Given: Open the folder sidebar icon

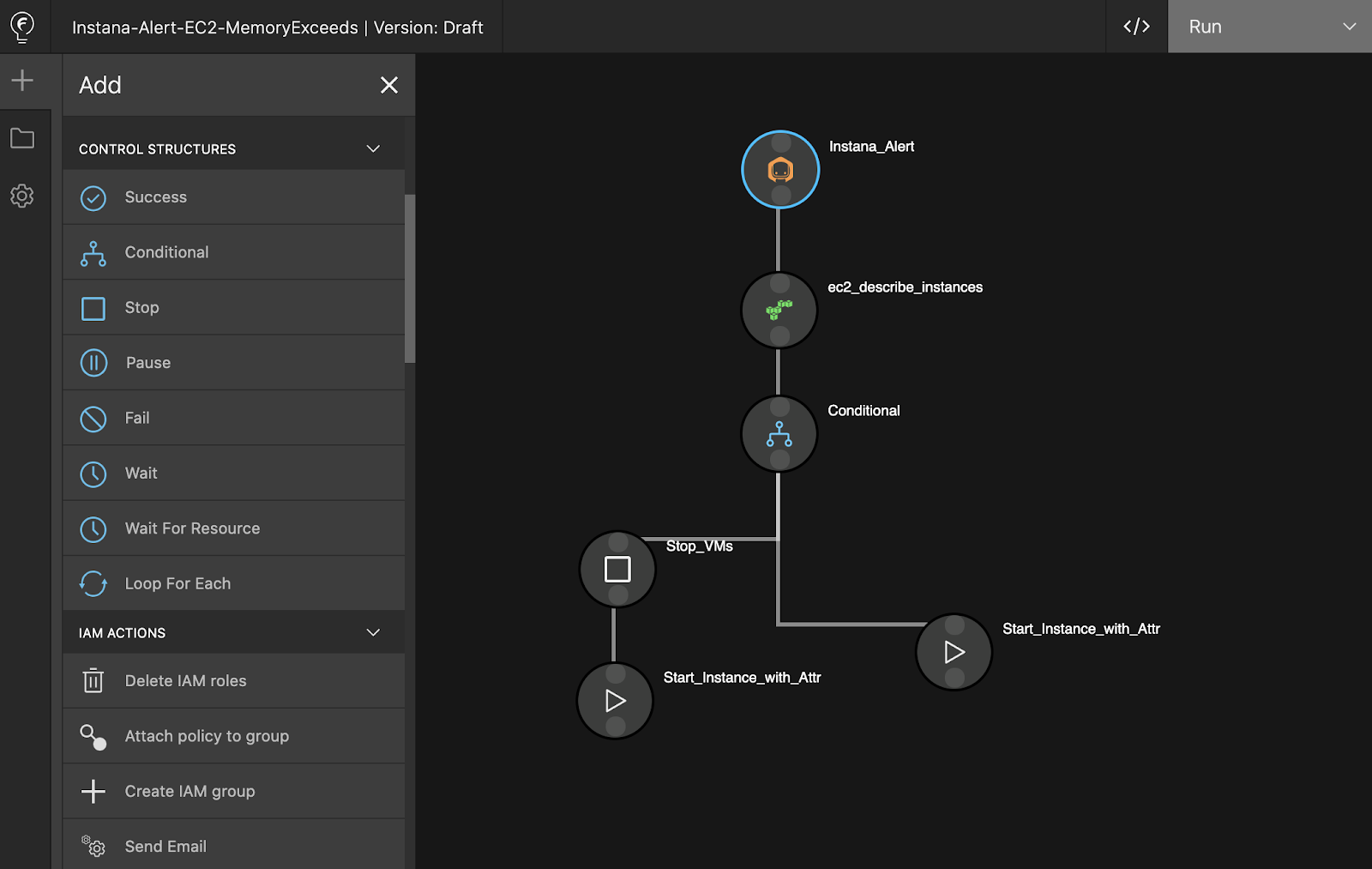Looking at the screenshot, I should (x=22, y=138).
